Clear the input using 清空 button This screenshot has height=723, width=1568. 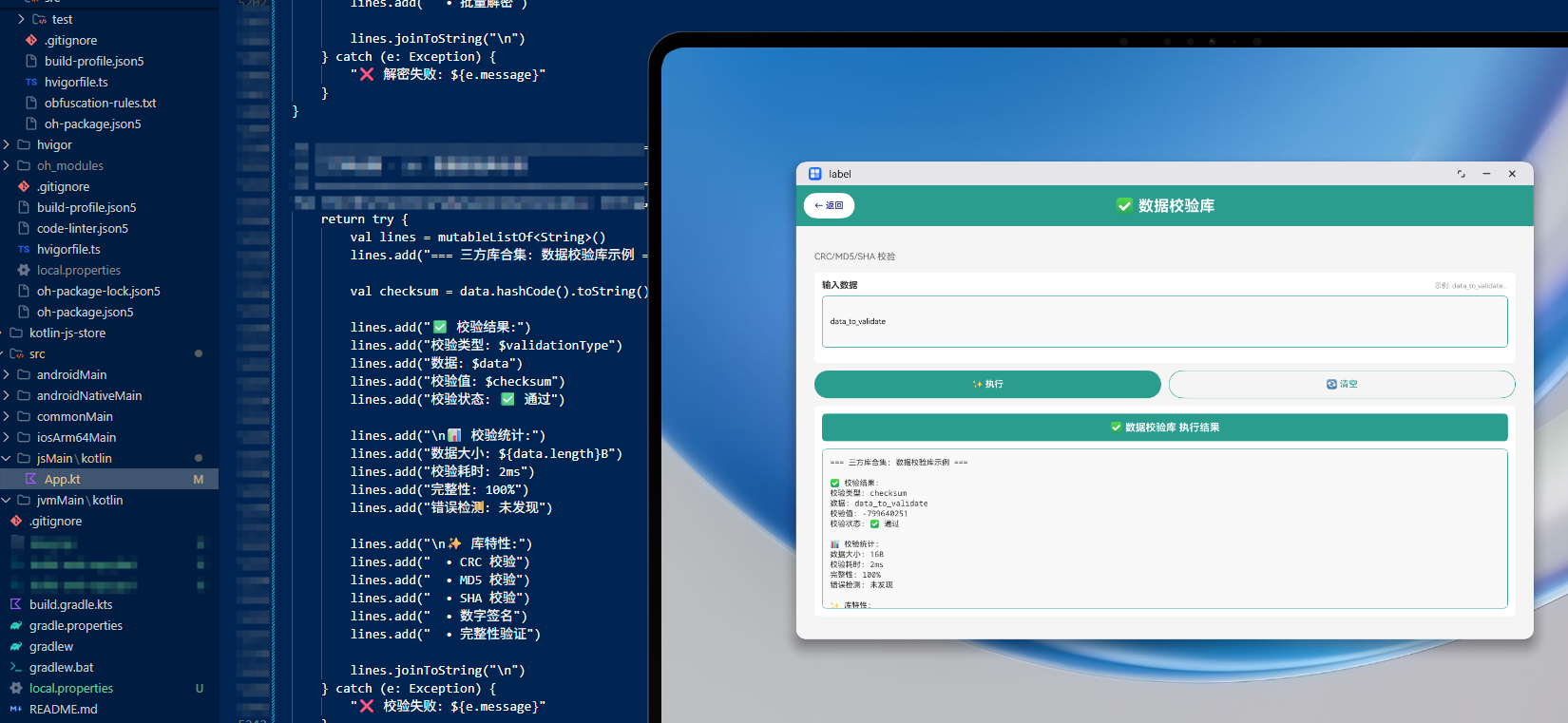(1342, 384)
